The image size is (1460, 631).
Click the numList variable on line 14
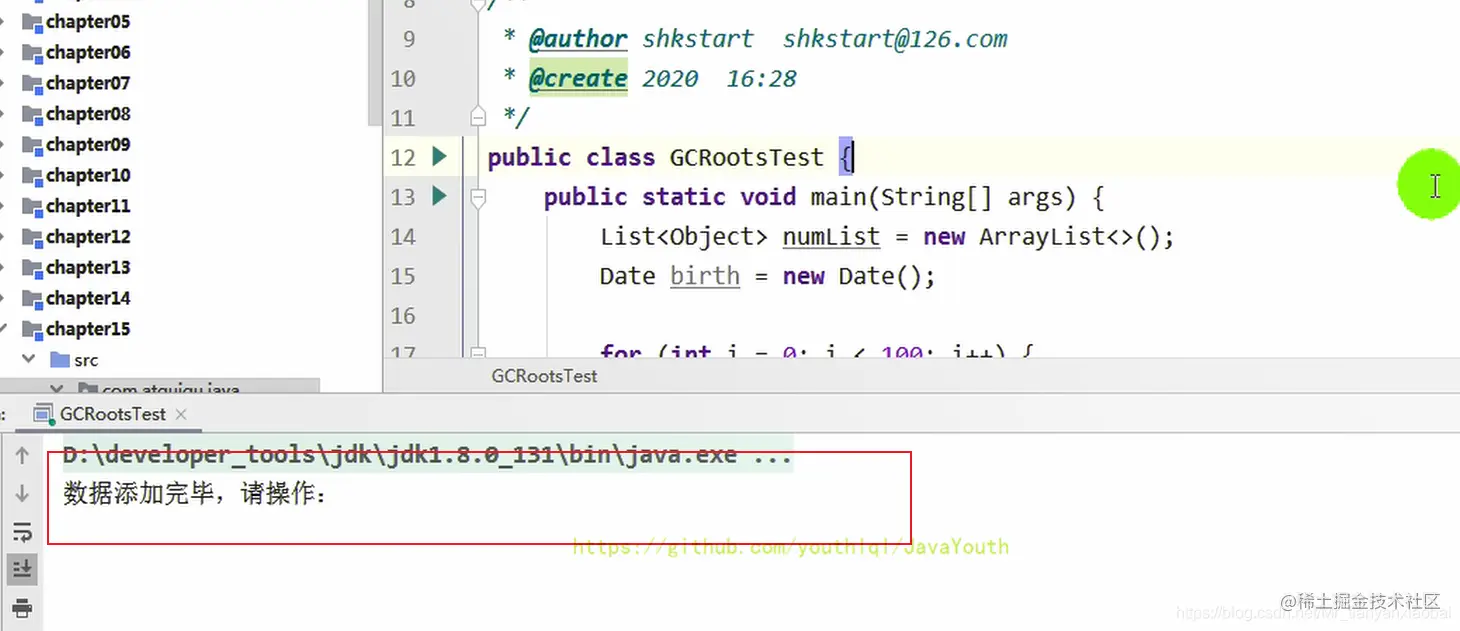pyautogui.click(x=831, y=237)
